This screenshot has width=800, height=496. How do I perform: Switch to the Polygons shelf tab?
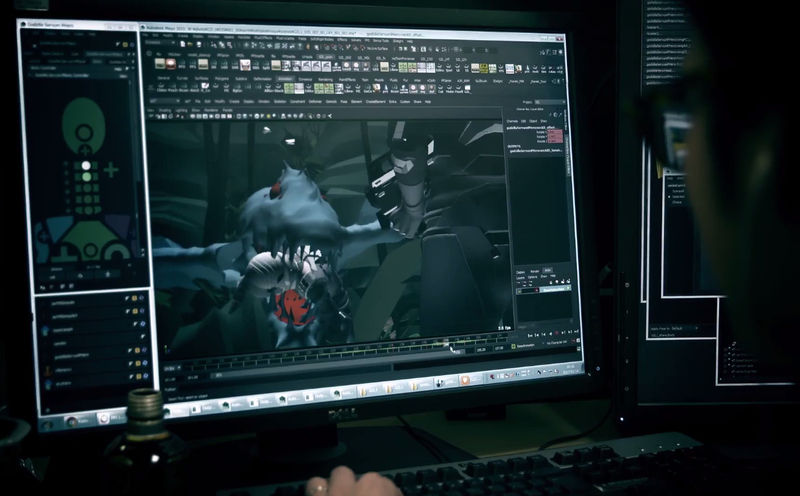click(x=222, y=79)
